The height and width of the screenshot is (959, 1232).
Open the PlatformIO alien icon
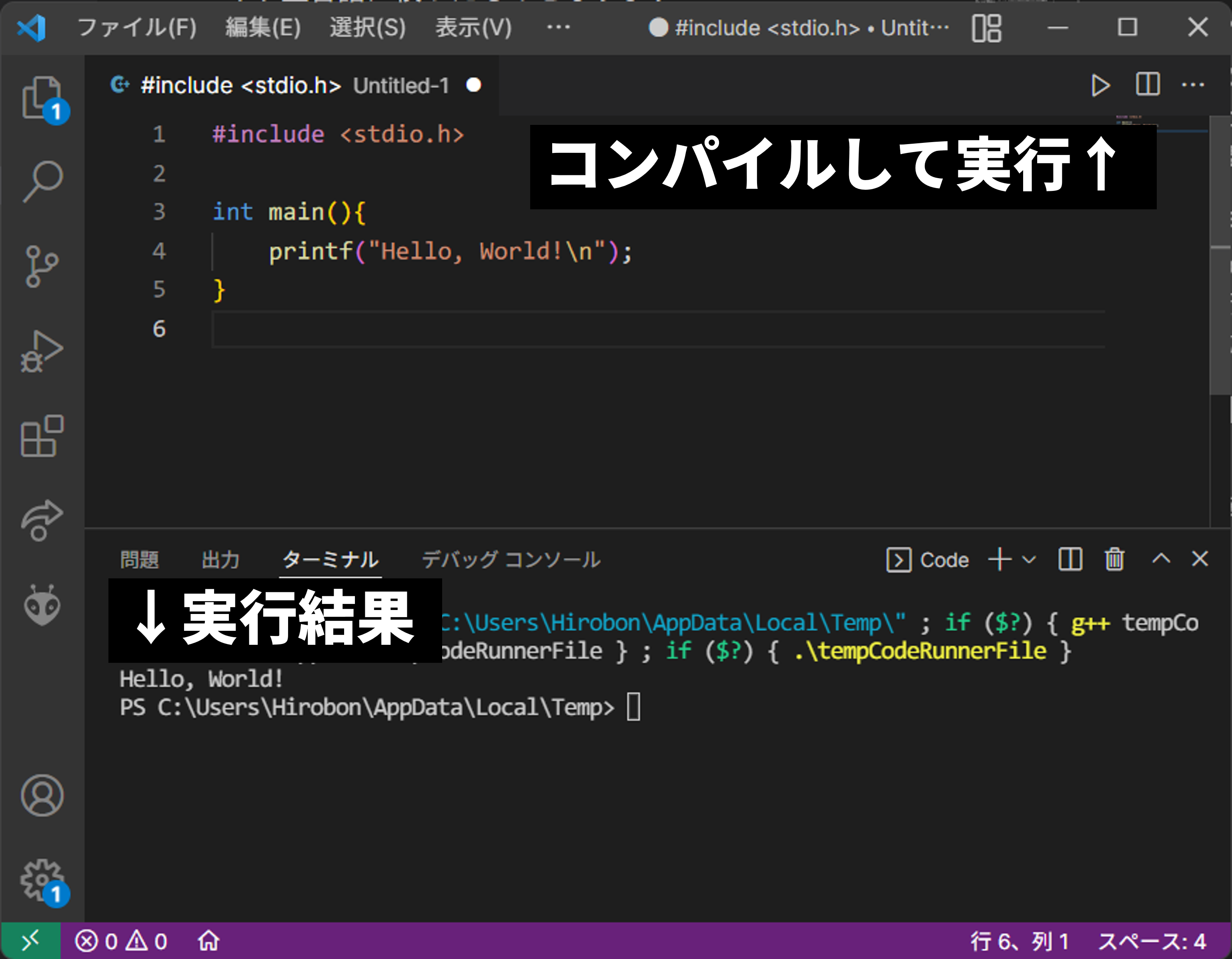tap(42, 605)
